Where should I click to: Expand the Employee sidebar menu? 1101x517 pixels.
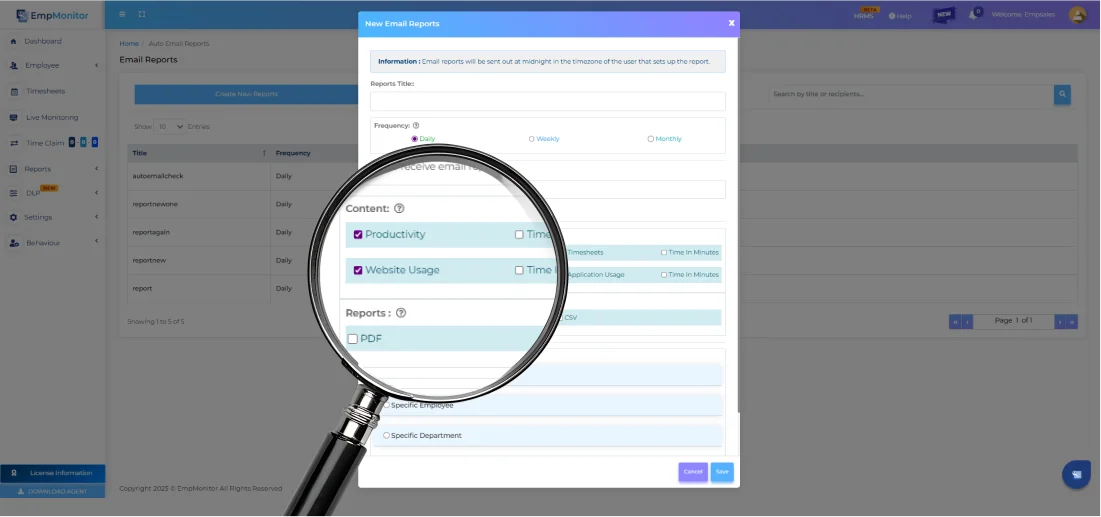52,66
